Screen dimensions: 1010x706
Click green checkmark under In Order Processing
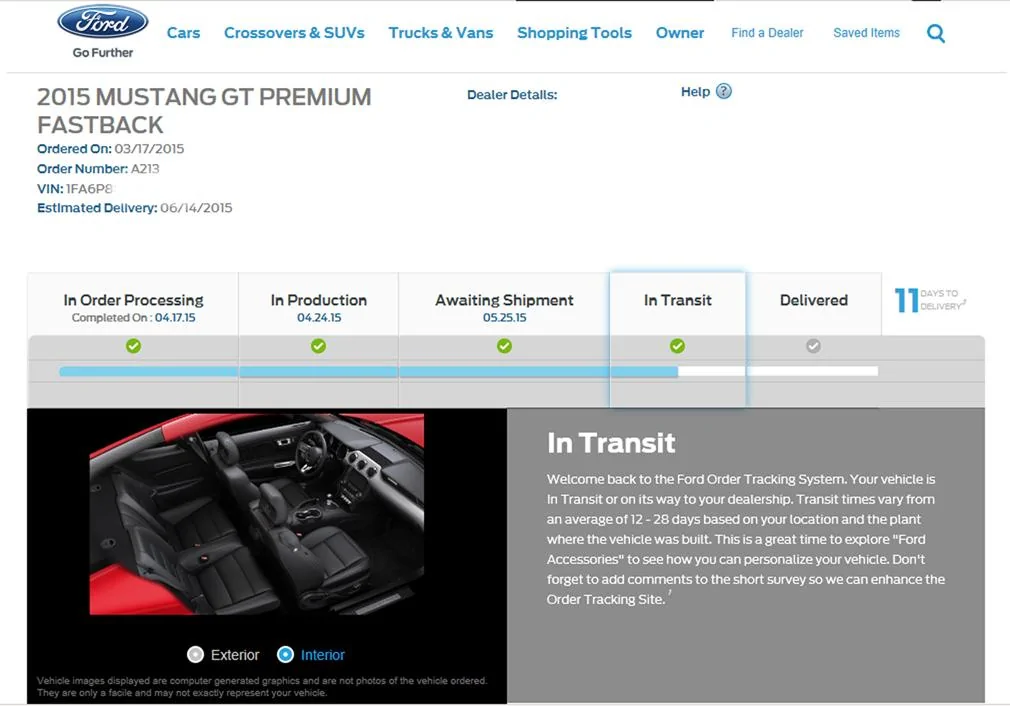click(133, 346)
